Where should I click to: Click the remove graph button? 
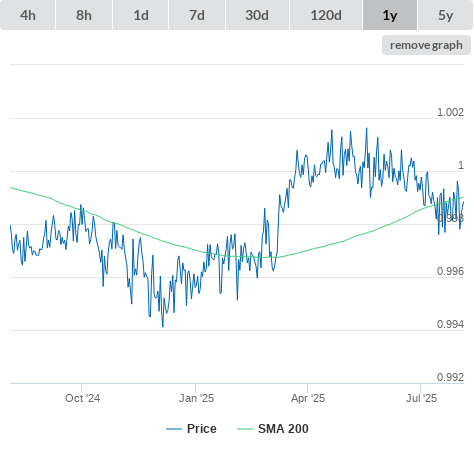pos(426,45)
